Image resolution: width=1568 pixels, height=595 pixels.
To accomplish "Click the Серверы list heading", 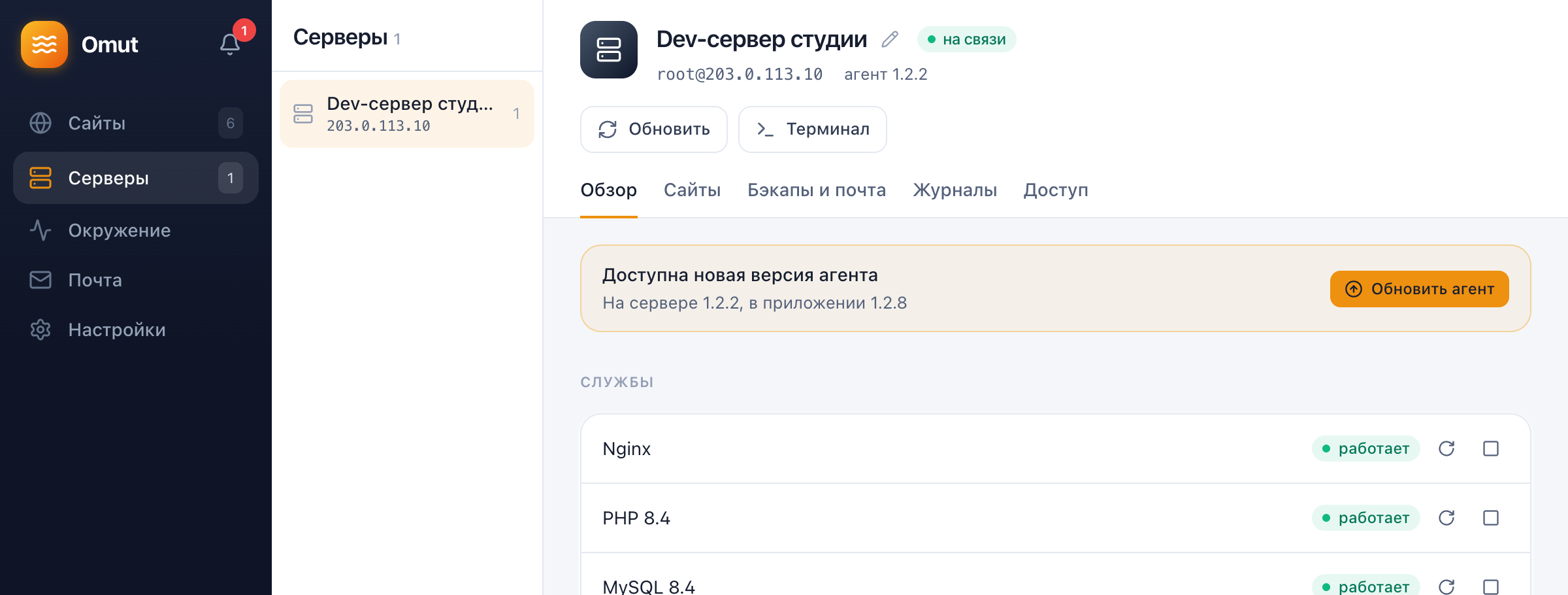I will pyautogui.click(x=340, y=37).
